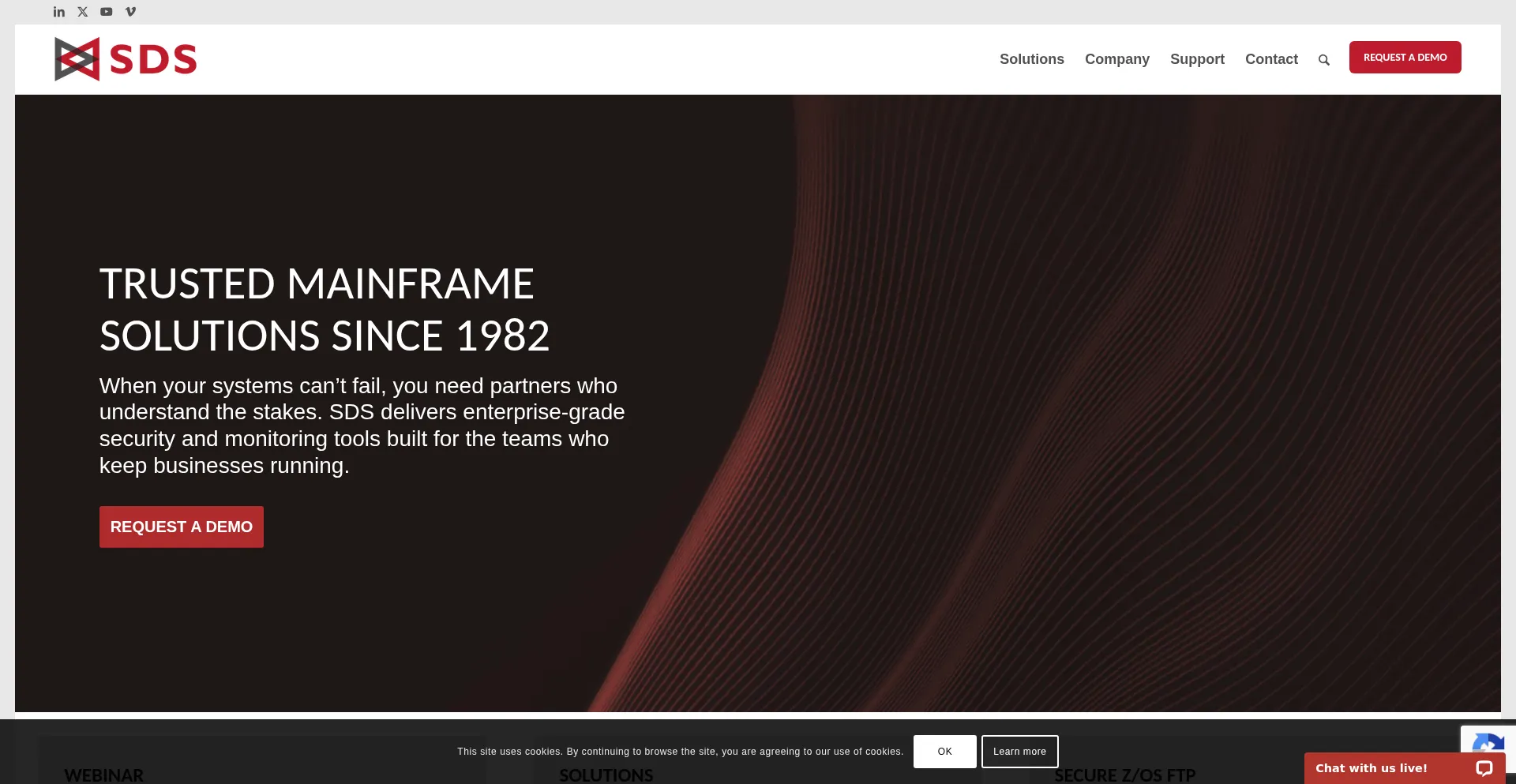The height and width of the screenshot is (784, 1516).
Task: Click the SECURE Z/OS FTP card heading
Action: pos(1125,775)
